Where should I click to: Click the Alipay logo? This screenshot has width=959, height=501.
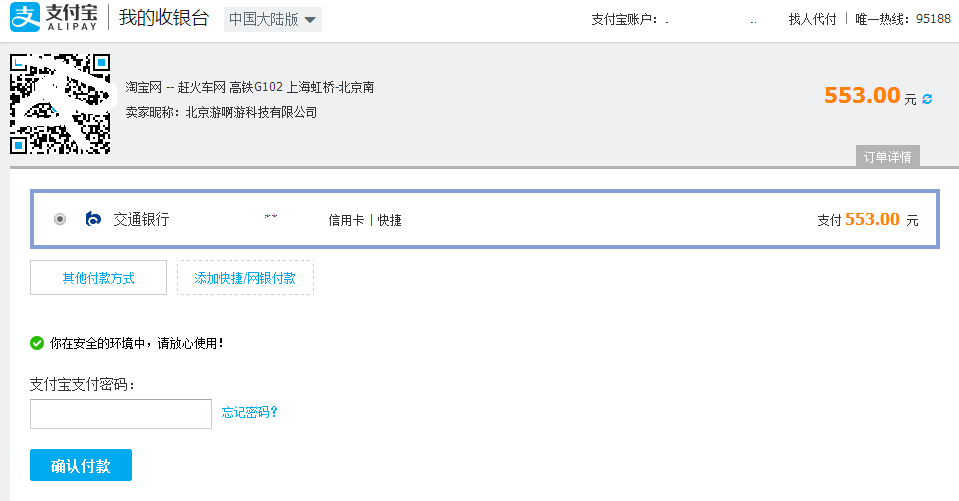coord(54,17)
